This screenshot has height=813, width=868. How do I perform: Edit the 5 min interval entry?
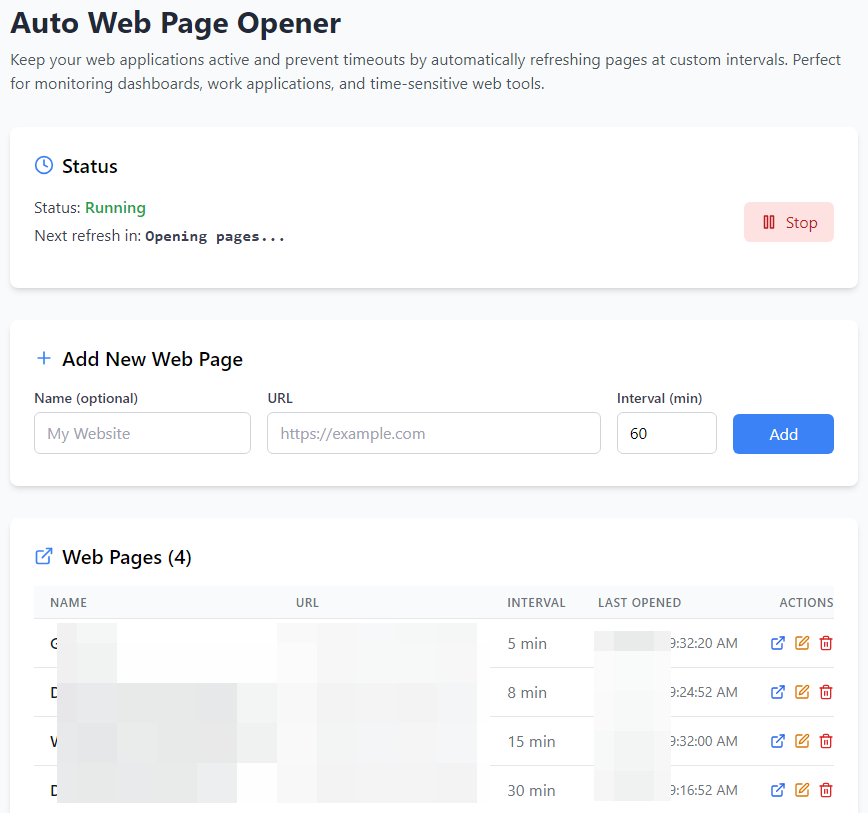802,643
